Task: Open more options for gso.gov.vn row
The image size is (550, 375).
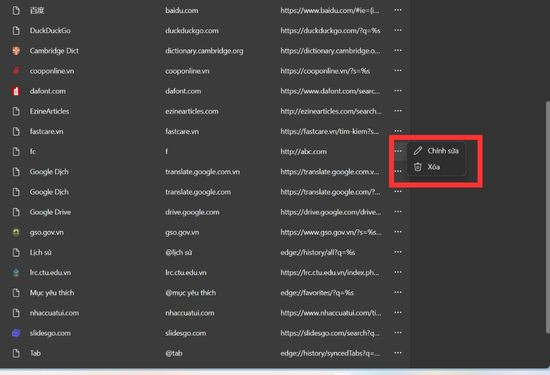Action: pos(398,232)
